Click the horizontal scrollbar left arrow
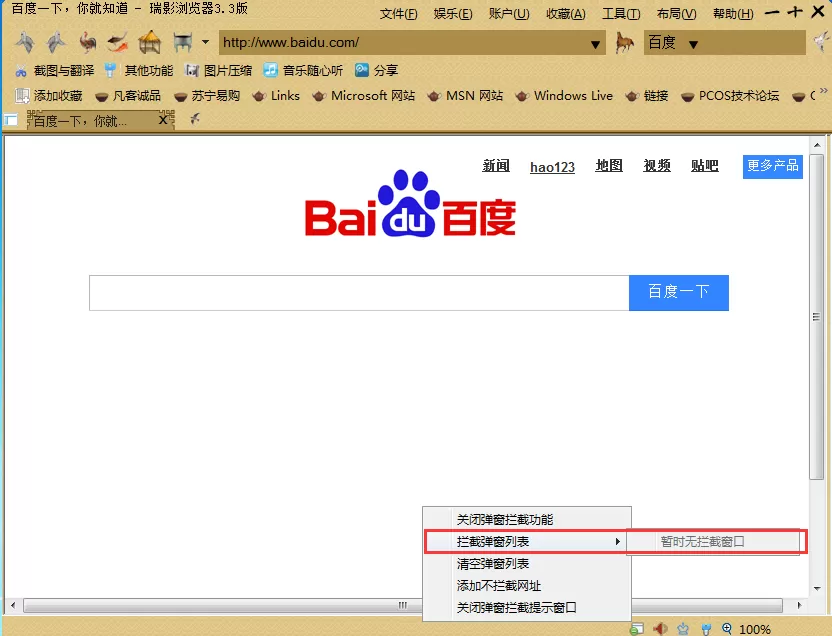Image resolution: width=832 pixels, height=636 pixels. pos(13,605)
